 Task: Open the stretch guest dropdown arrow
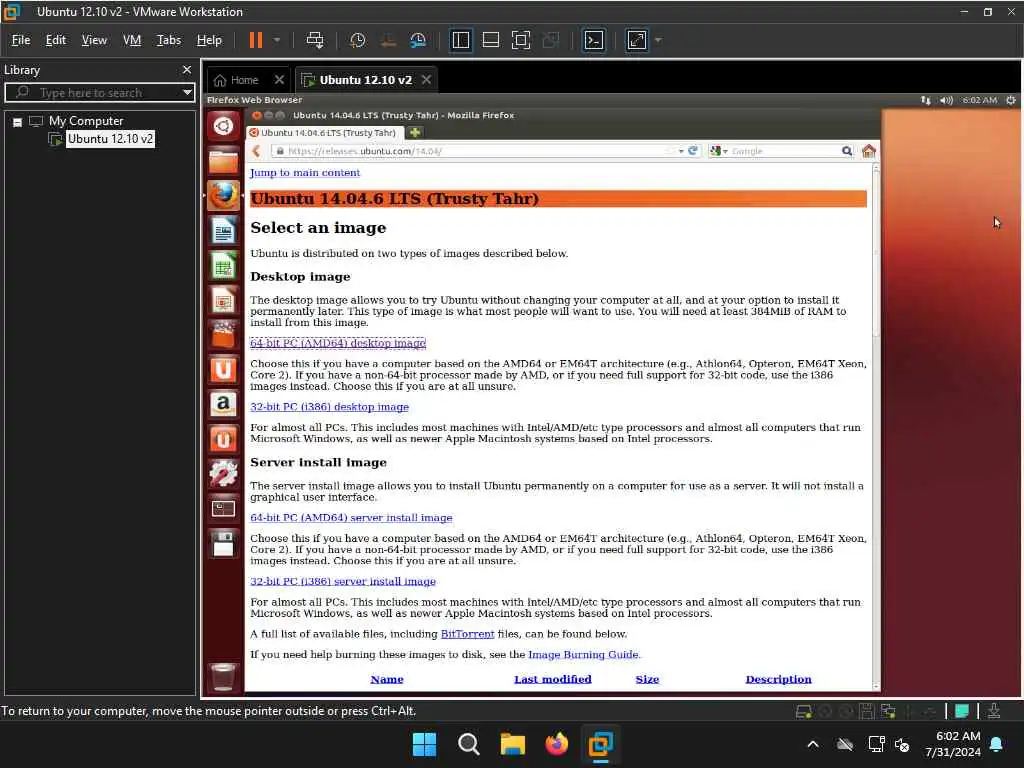[x=658, y=40]
